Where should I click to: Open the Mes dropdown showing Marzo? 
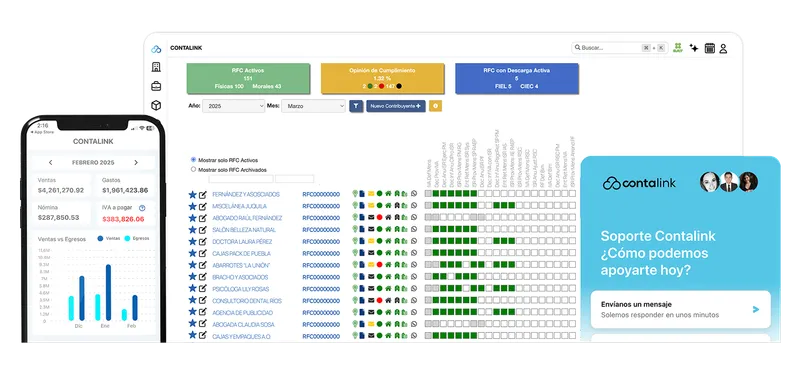[x=314, y=106]
